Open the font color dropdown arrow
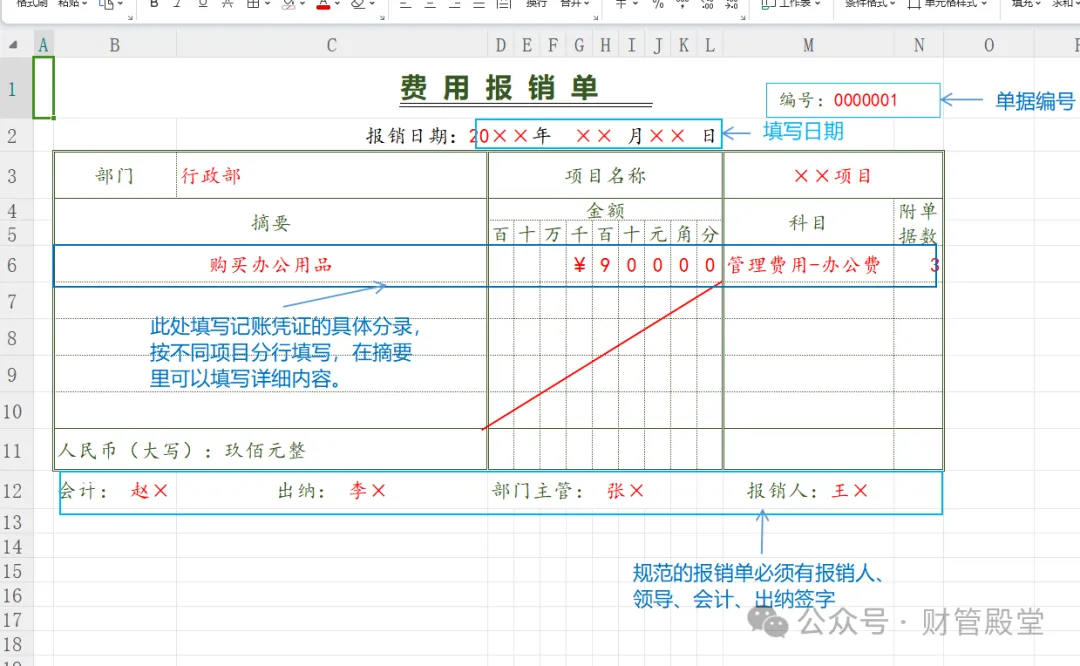This screenshot has width=1080, height=666. [338, 4]
